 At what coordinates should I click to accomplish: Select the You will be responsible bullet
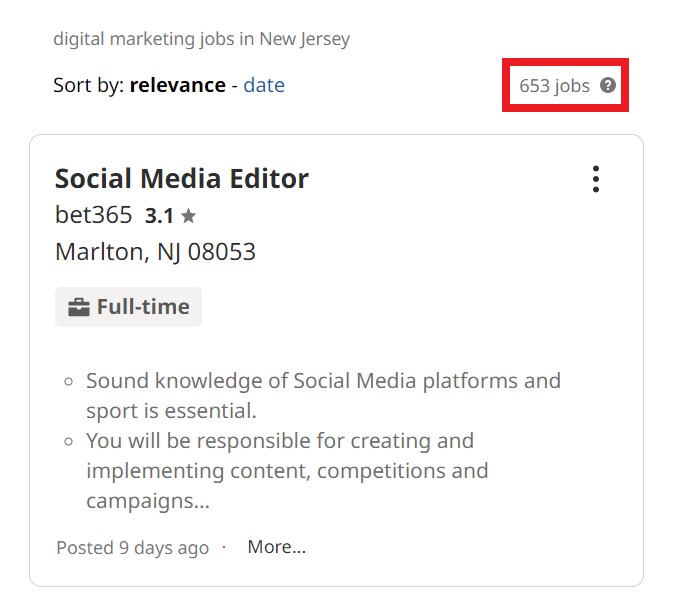pos(287,471)
